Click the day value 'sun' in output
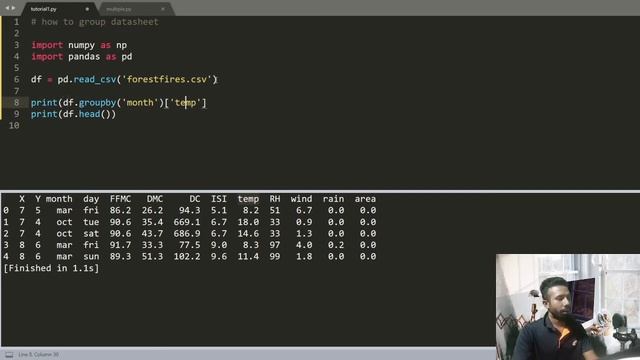 [91, 256]
